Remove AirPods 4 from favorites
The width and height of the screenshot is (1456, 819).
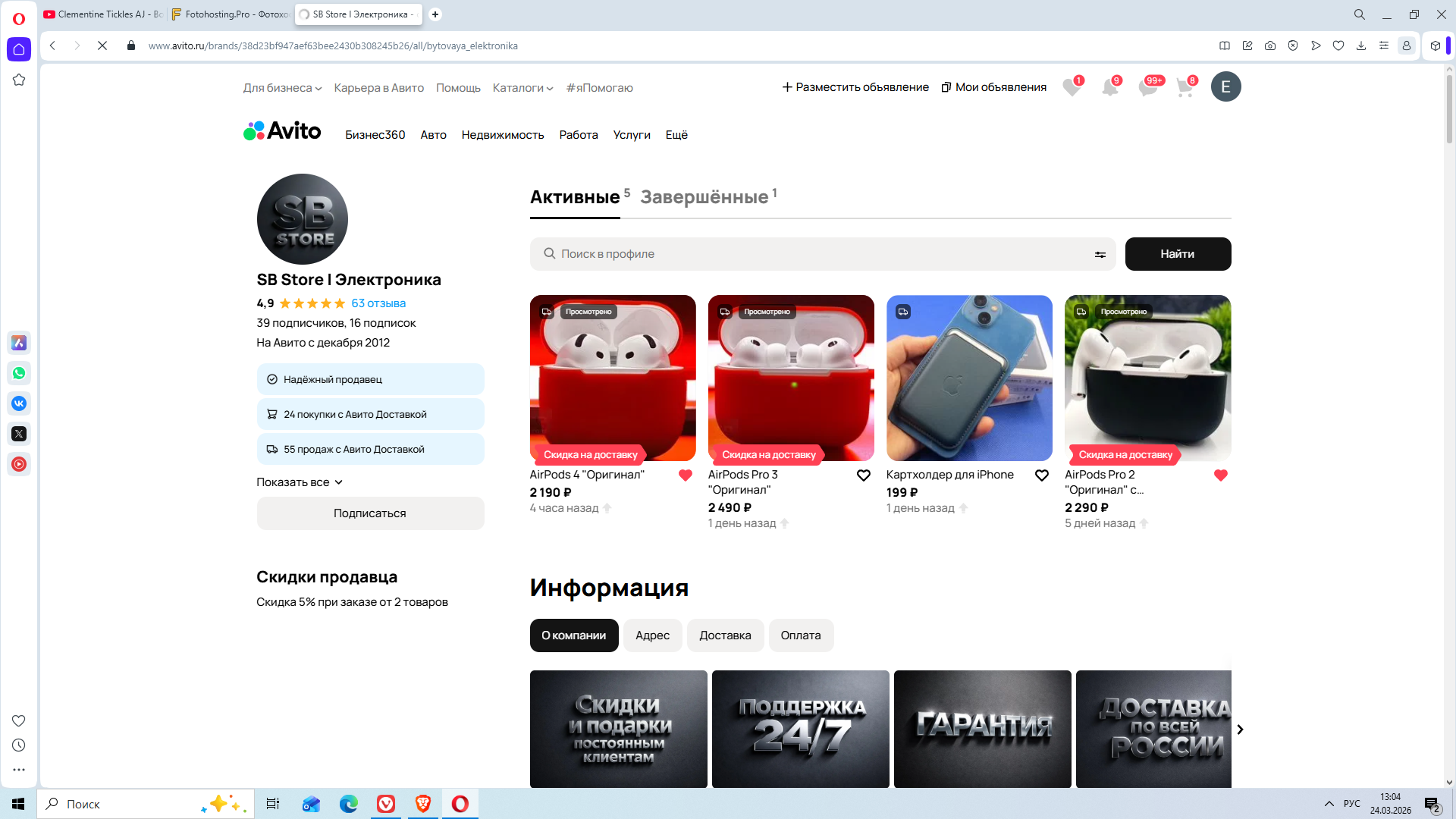coord(686,475)
